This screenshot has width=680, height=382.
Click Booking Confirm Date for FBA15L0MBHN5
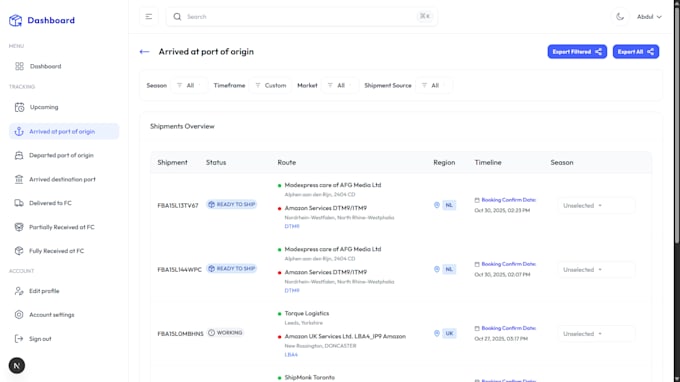[x=508, y=328]
